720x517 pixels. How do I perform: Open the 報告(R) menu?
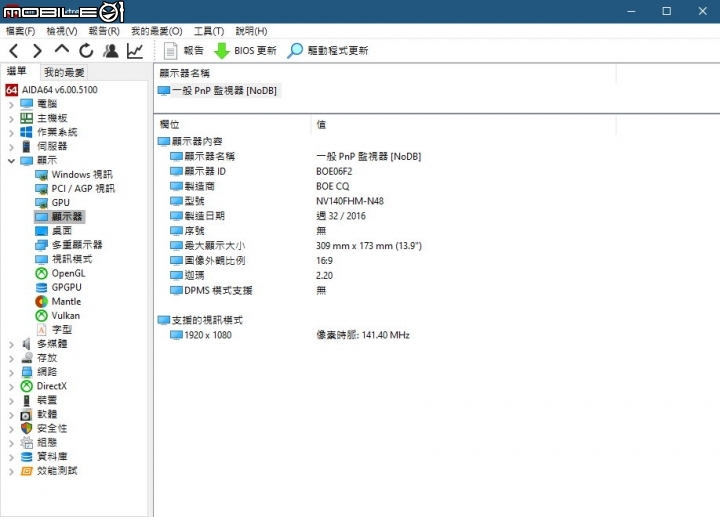104,31
